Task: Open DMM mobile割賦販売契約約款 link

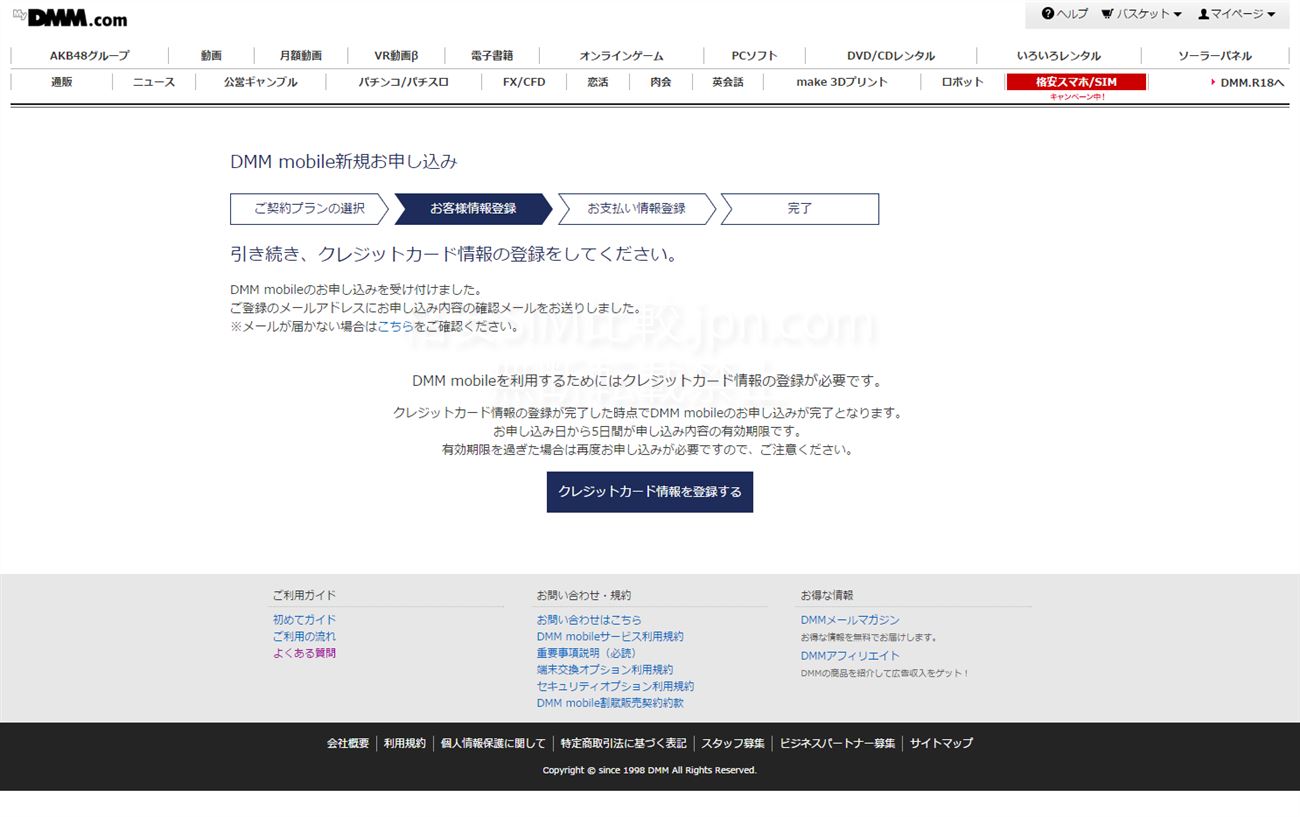Action: pyautogui.click(x=610, y=703)
